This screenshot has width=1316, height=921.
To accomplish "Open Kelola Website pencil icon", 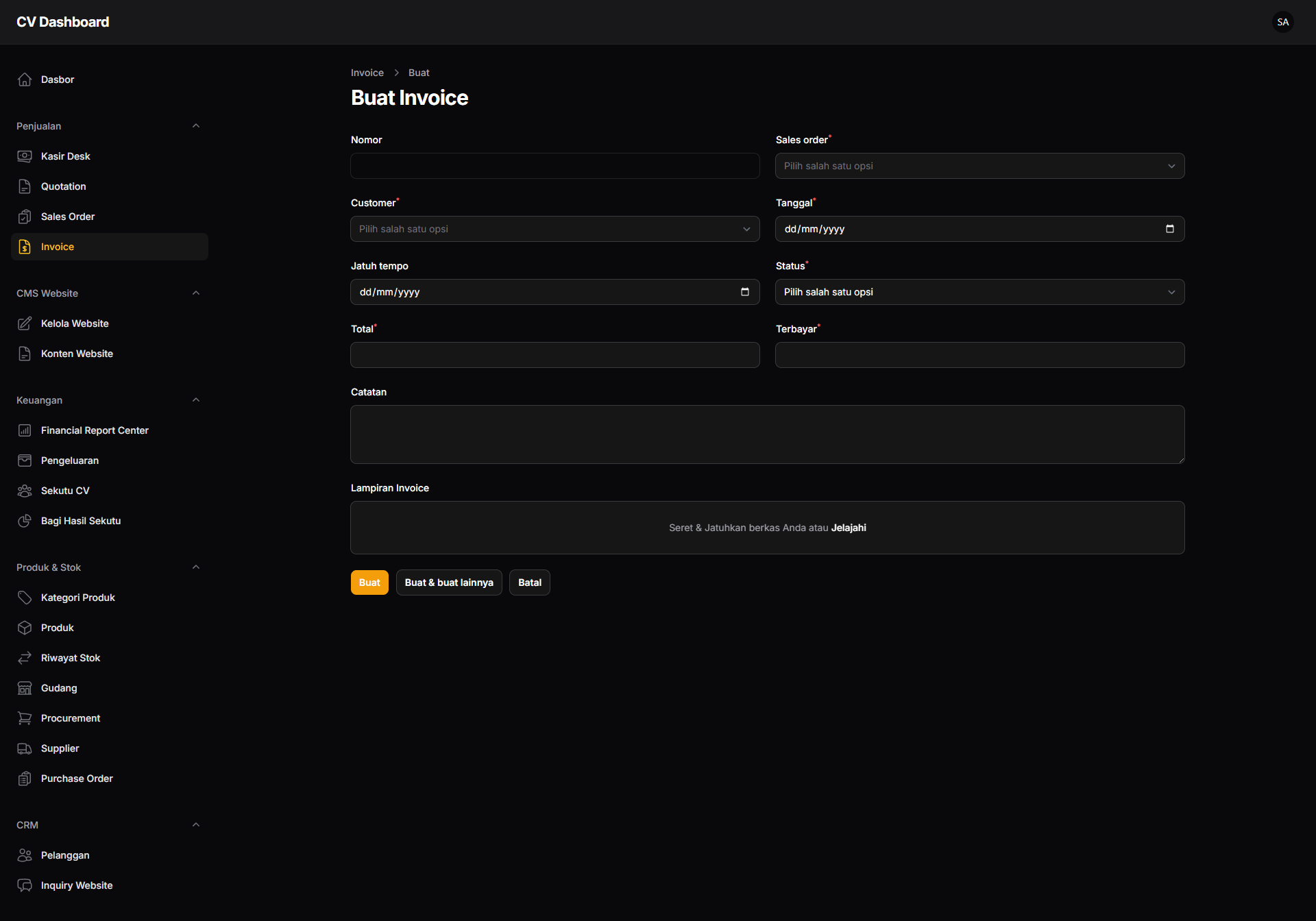I will pyautogui.click(x=25, y=323).
